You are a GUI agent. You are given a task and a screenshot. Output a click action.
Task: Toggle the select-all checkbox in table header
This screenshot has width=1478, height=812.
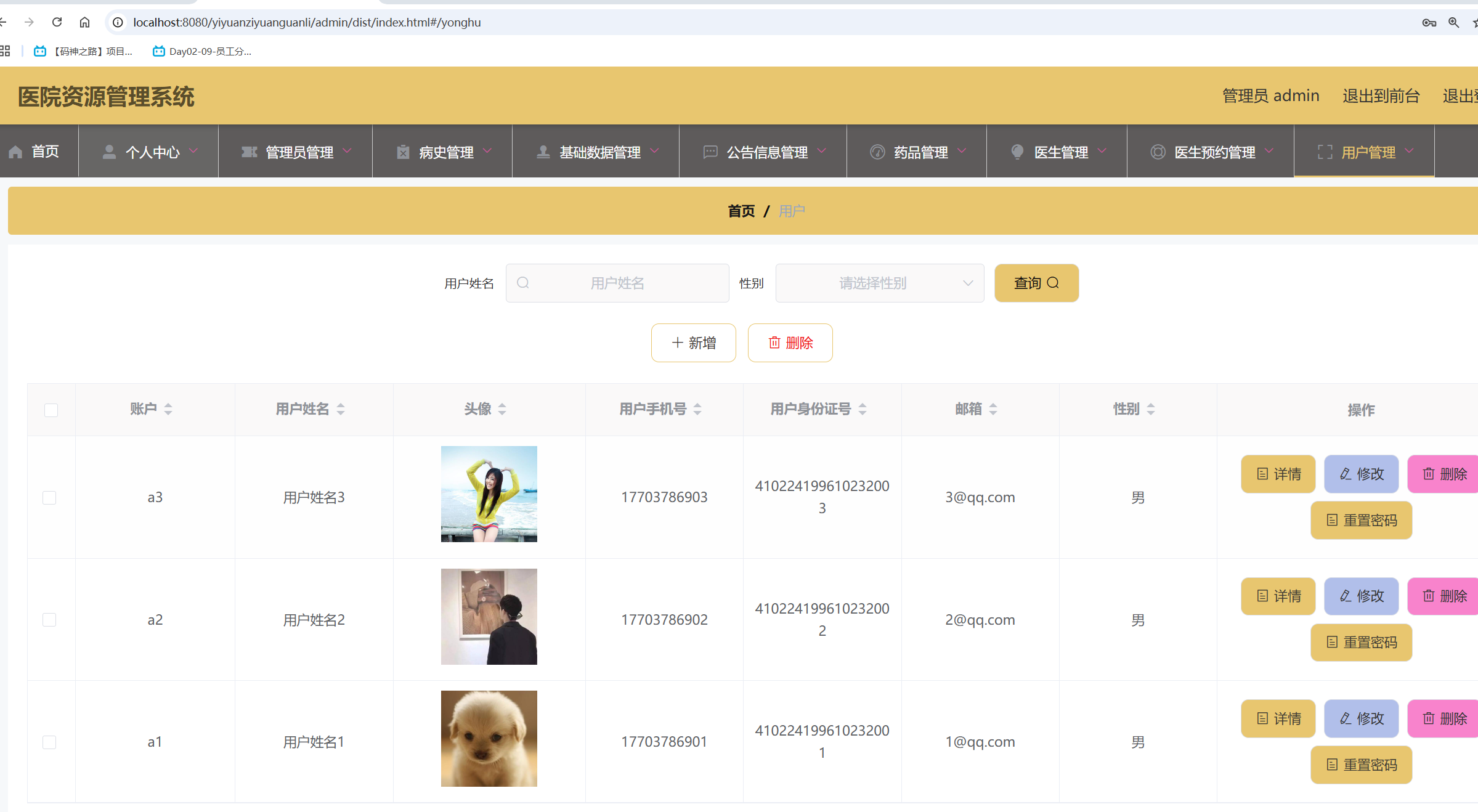(x=51, y=410)
